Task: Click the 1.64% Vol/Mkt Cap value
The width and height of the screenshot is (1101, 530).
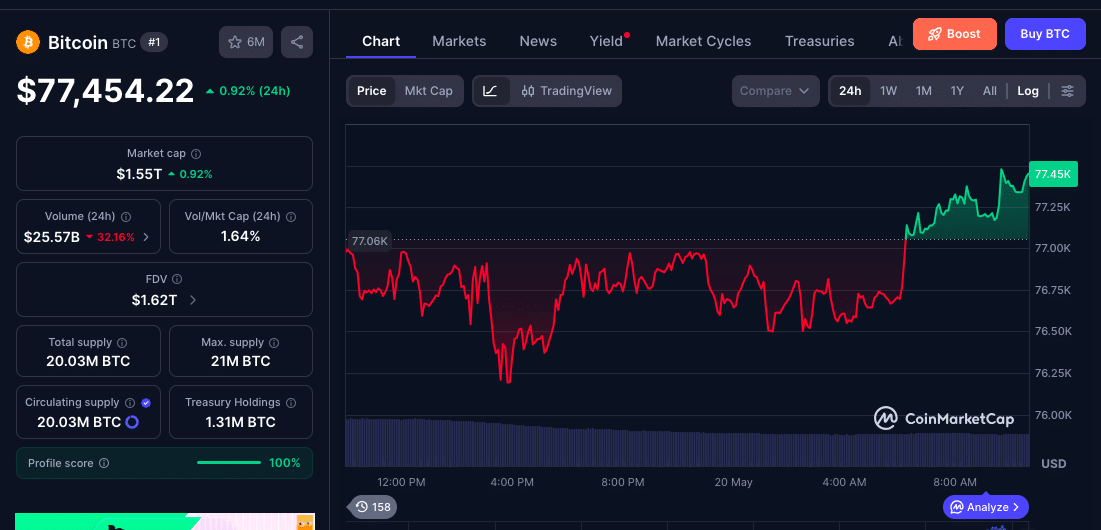Action: pyautogui.click(x=241, y=237)
